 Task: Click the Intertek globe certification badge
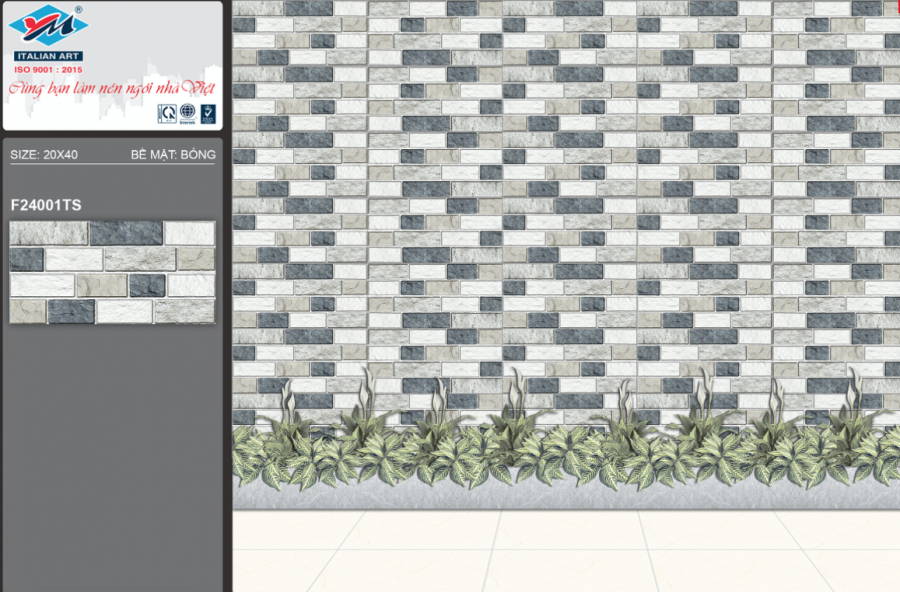[x=186, y=114]
